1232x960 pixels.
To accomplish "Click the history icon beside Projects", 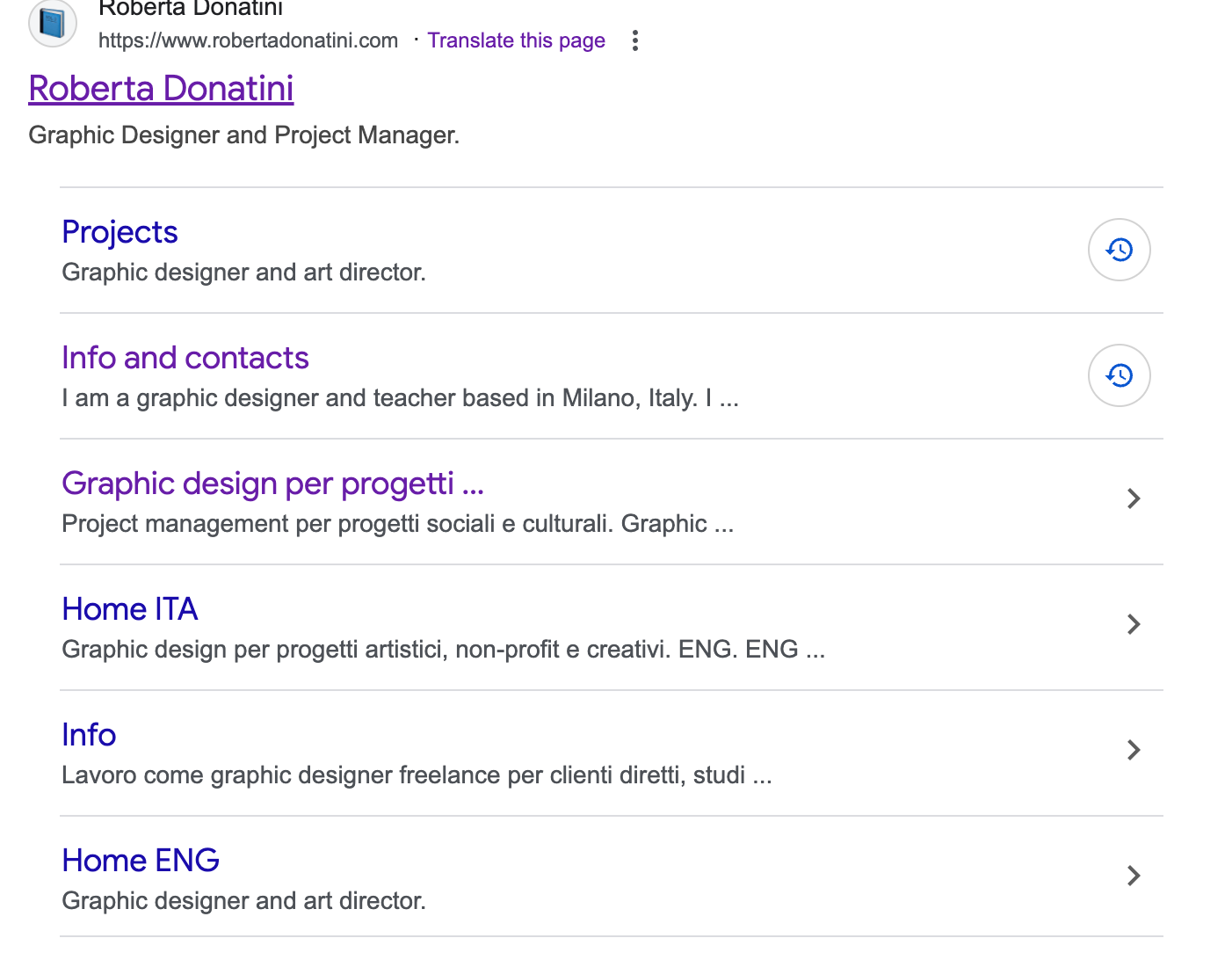I will (1119, 250).
